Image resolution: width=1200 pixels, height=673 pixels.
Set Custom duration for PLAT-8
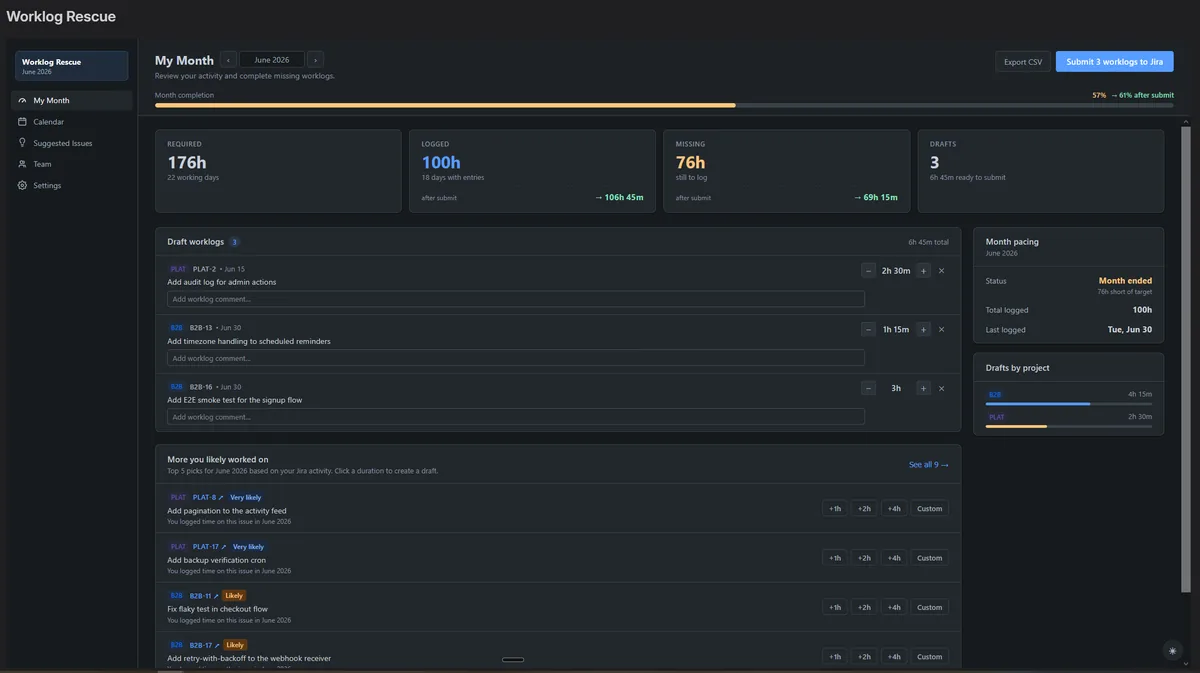(930, 508)
